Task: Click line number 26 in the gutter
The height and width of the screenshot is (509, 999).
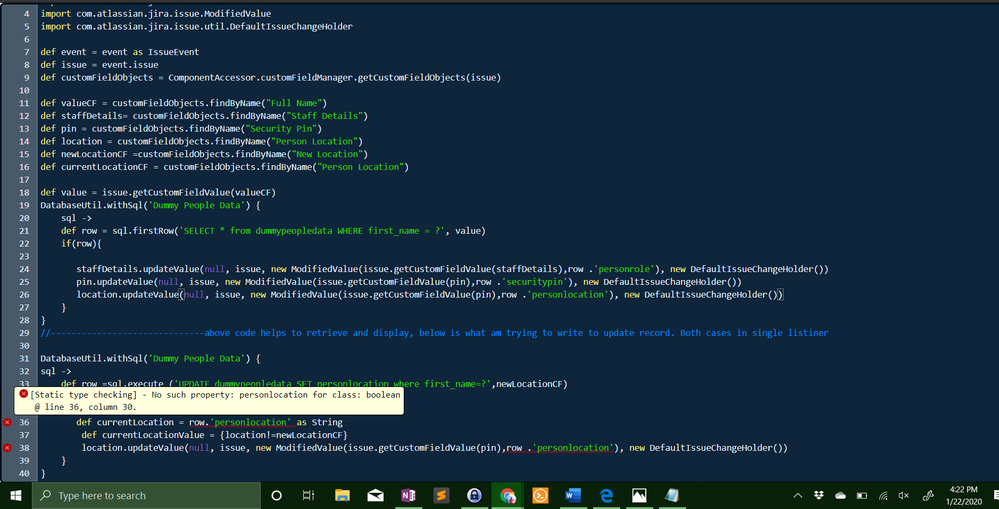Action: (24, 294)
